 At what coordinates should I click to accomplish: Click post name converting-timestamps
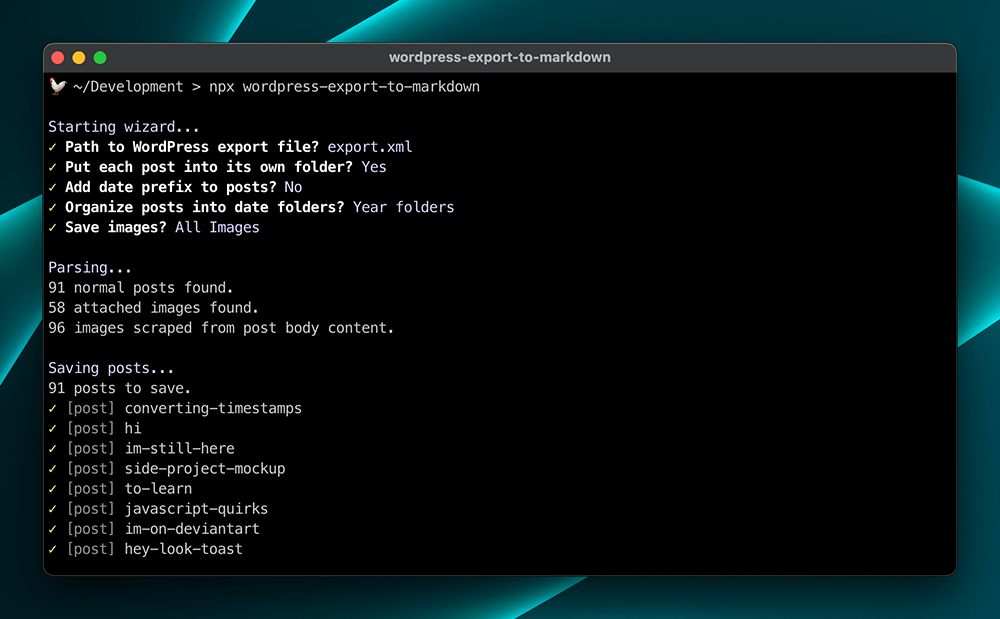click(x=213, y=409)
